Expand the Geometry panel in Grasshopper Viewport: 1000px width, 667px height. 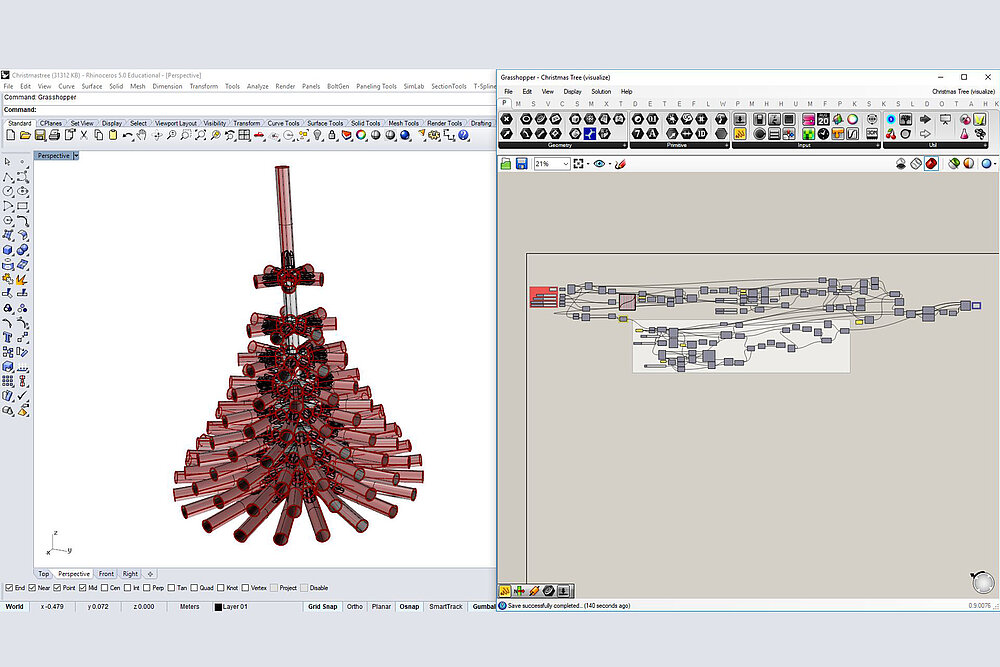coord(626,145)
